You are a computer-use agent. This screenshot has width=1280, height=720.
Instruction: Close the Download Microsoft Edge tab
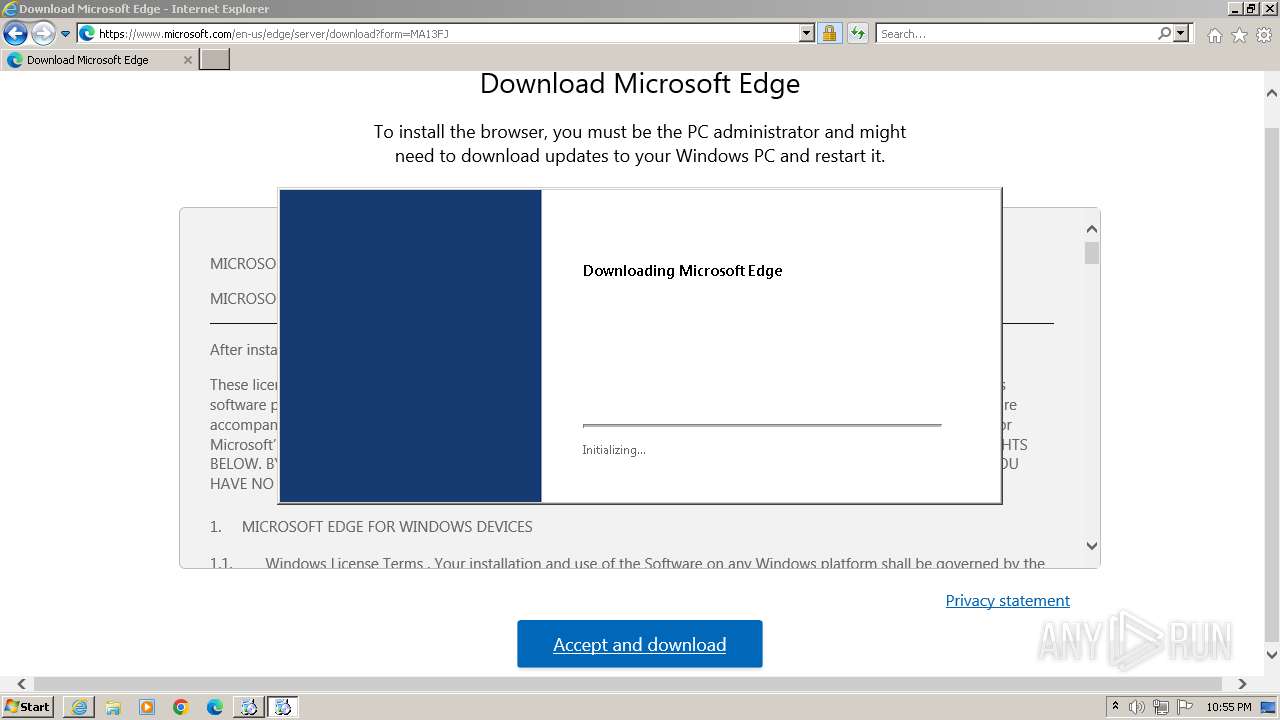[x=187, y=60]
